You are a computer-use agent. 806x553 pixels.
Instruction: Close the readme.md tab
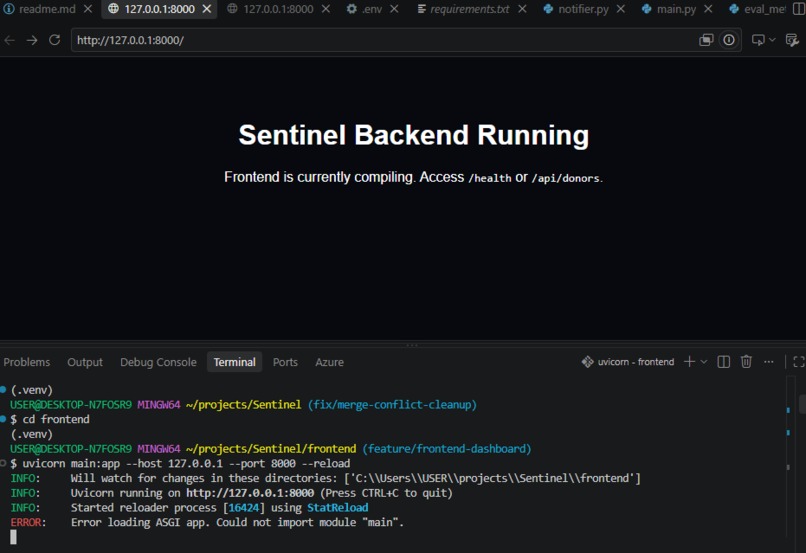pos(88,9)
